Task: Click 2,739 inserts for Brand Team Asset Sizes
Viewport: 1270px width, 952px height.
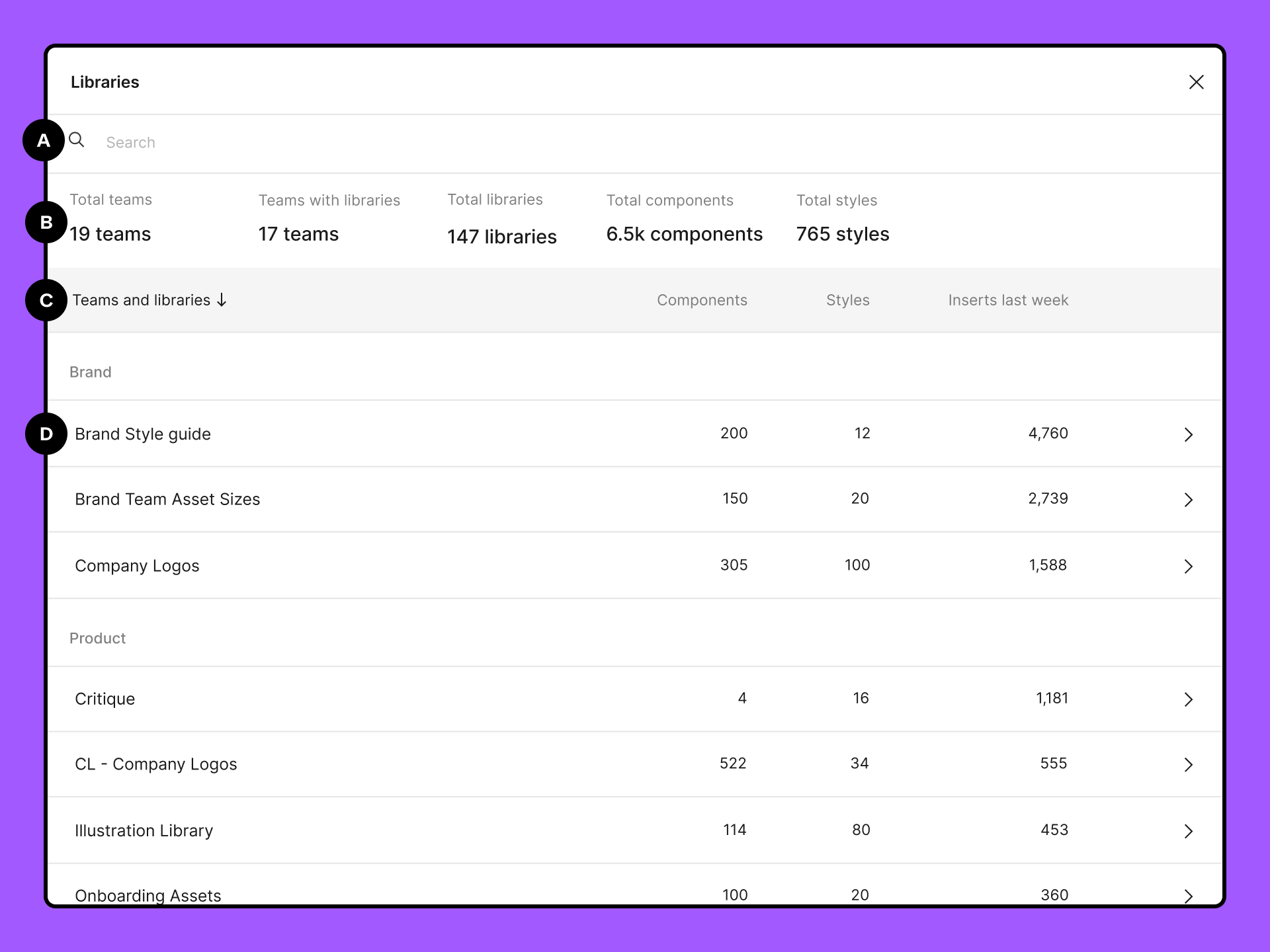Action: click(x=1048, y=498)
